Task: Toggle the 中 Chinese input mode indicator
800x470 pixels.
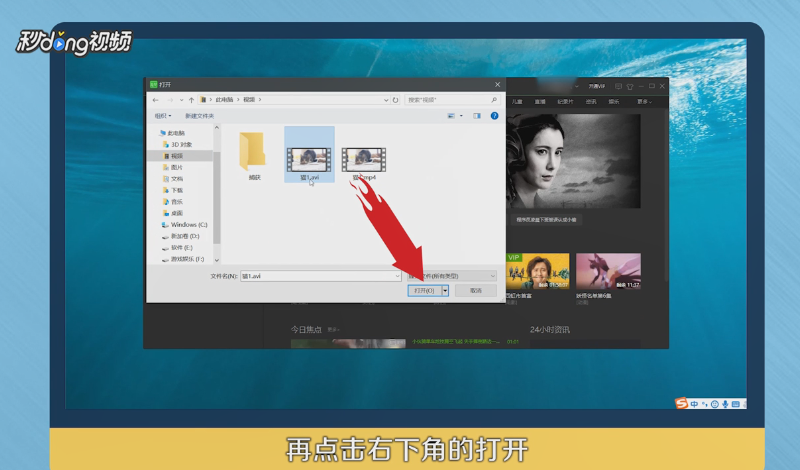Action: coord(694,404)
